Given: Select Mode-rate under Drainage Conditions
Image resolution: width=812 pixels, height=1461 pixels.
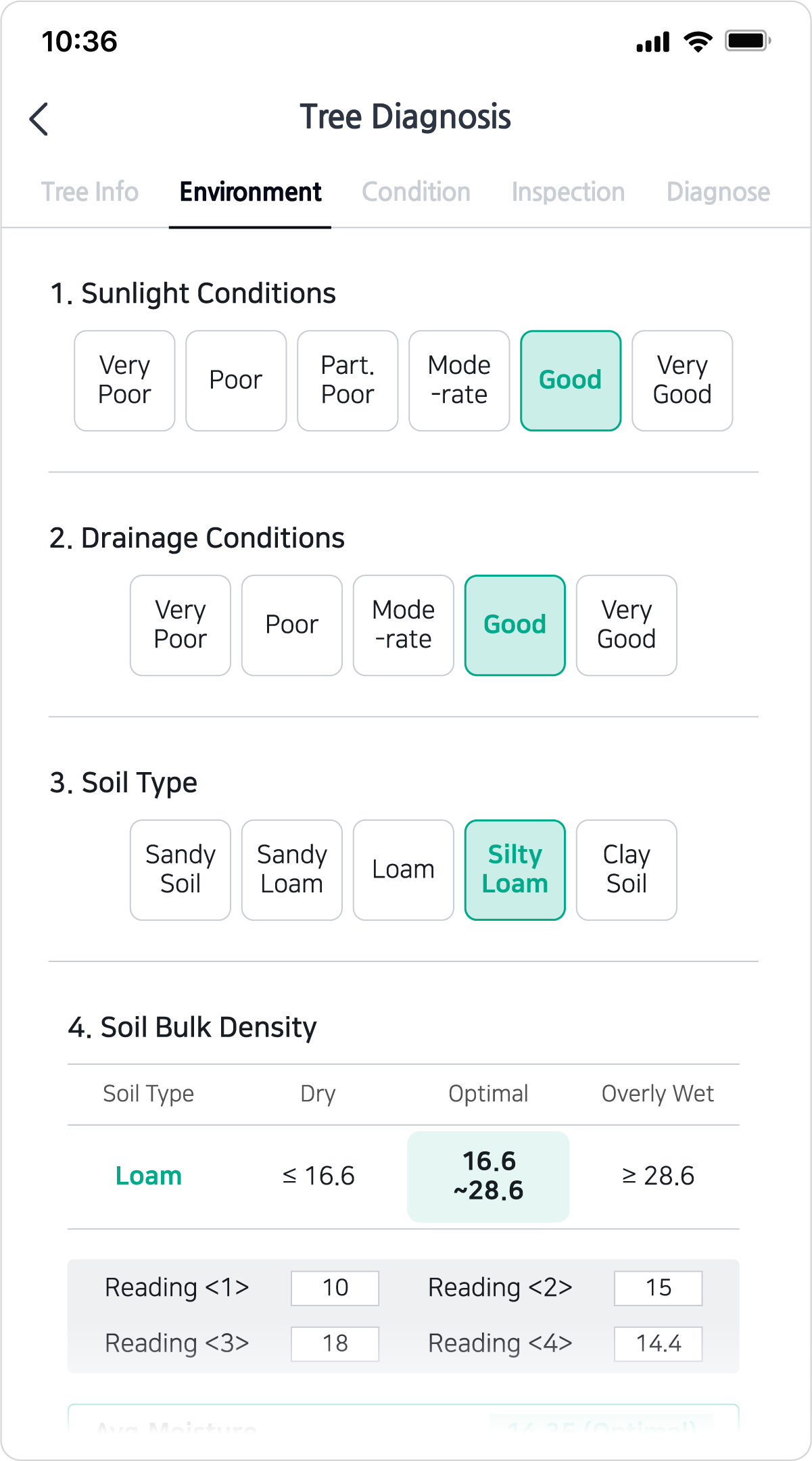Looking at the screenshot, I should (x=404, y=625).
